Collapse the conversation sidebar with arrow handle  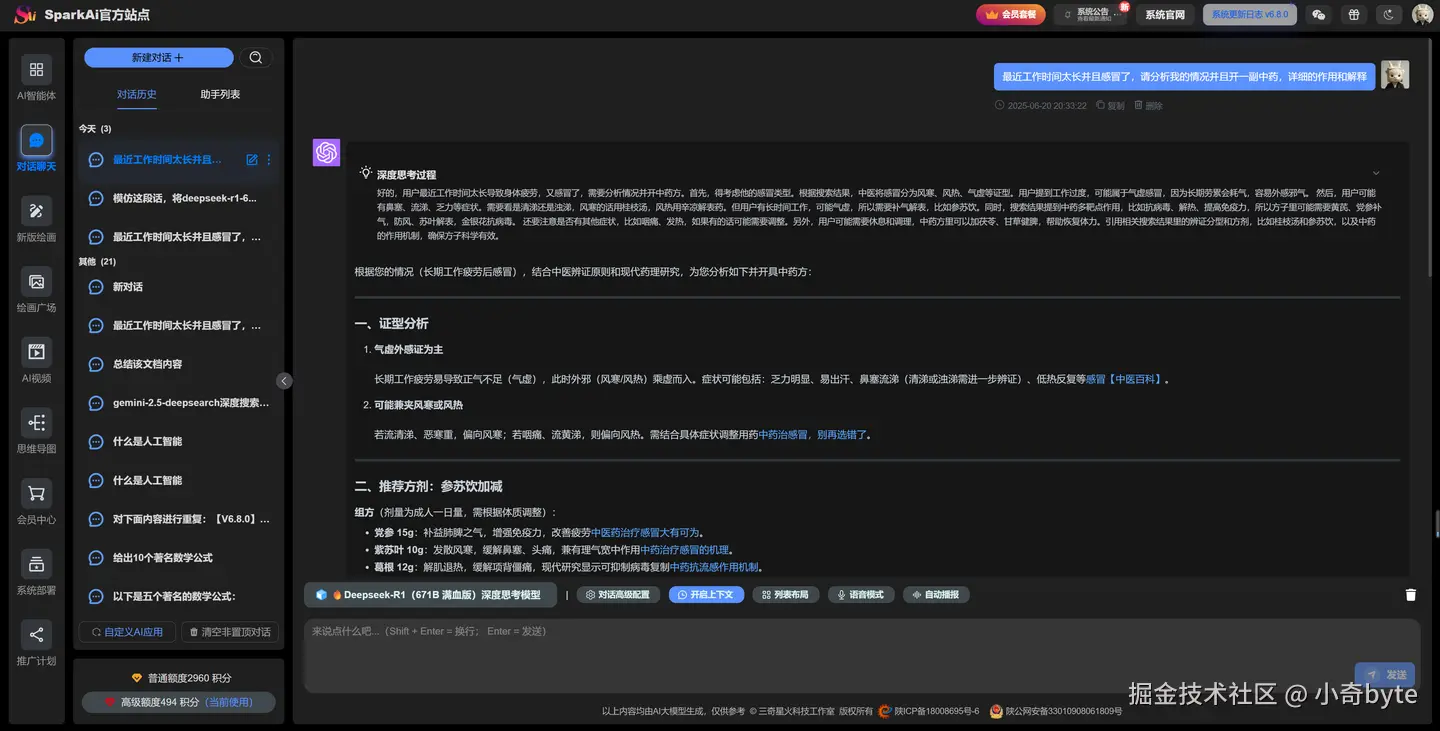click(284, 381)
